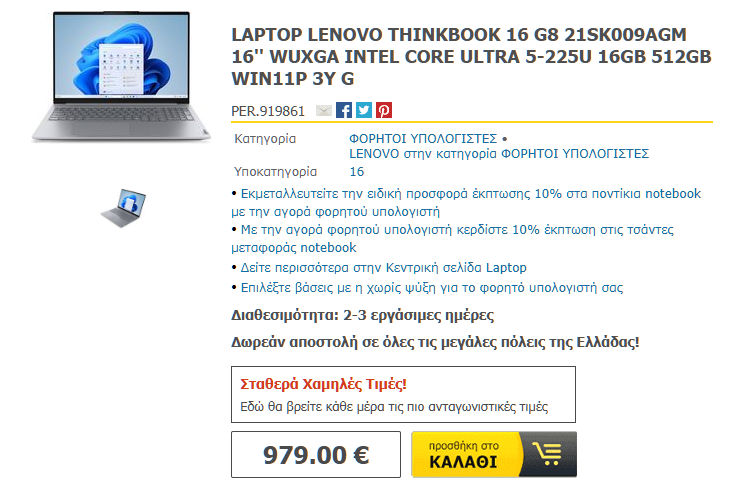
Task: Select the small angled laptop thumbnail
Action: point(123,208)
